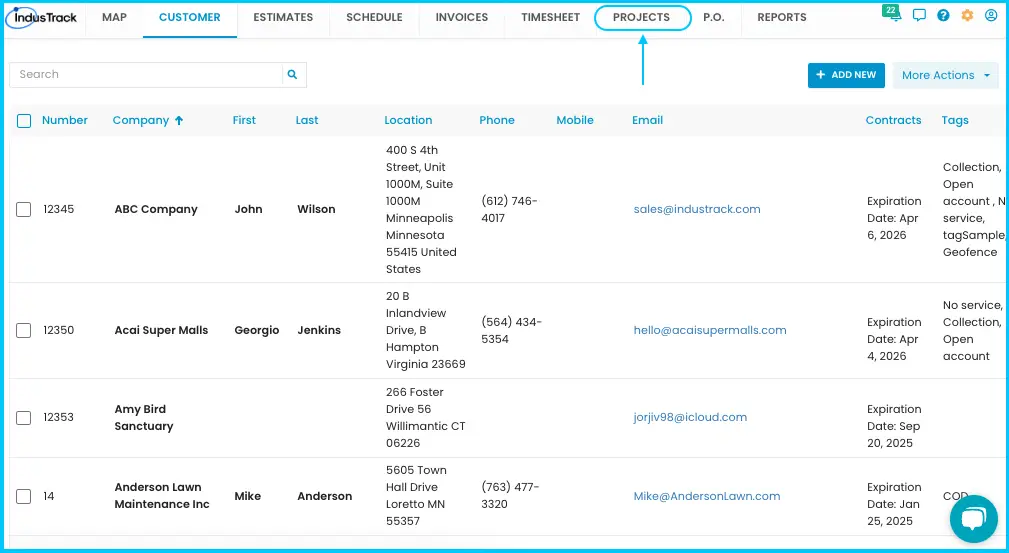1009x553 pixels.
Task: Open the chat messages icon in header
Action: coord(919,15)
